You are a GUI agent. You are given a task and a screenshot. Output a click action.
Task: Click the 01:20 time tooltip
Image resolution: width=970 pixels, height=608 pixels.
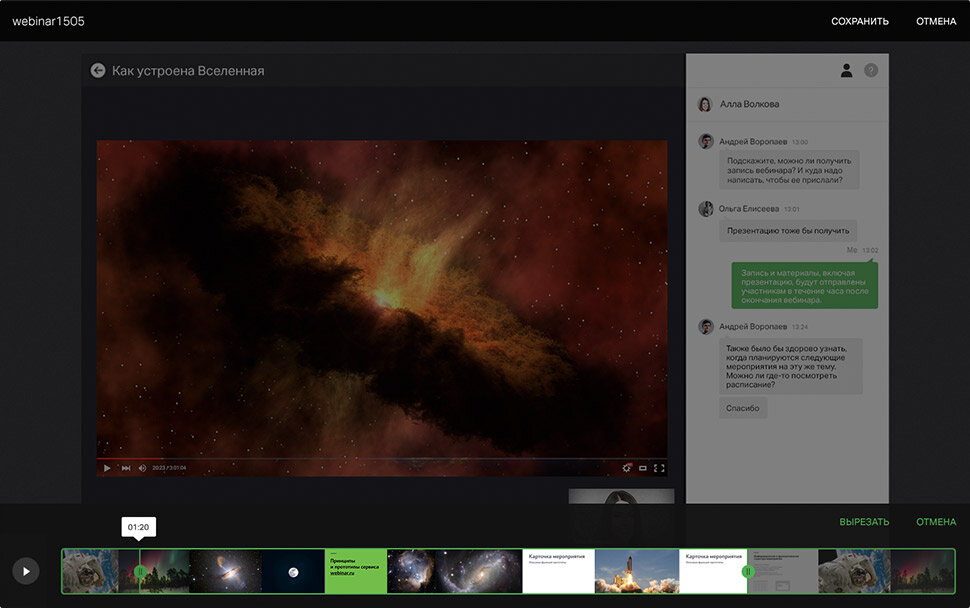pos(139,527)
